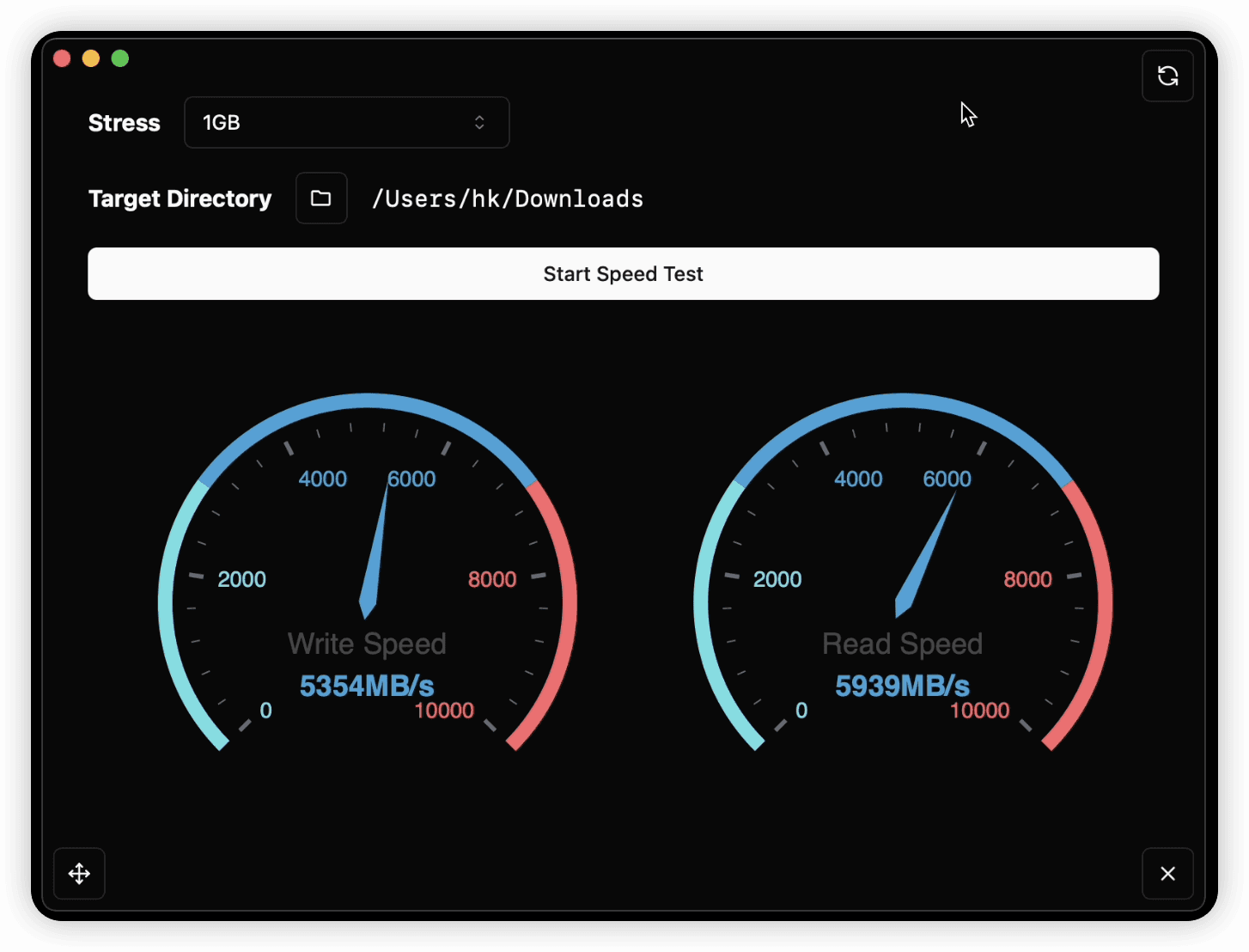Click the Write Speed gauge needle

[x=375, y=558]
